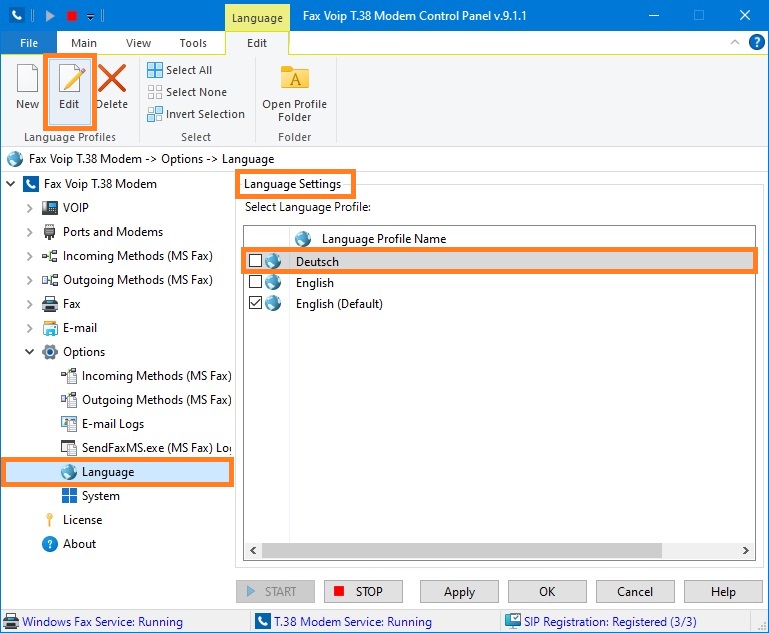The width and height of the screenshot is (769, 633).
Task: Open Outgoing Methods (MS Fax) under Options
Action: point(146,400)
